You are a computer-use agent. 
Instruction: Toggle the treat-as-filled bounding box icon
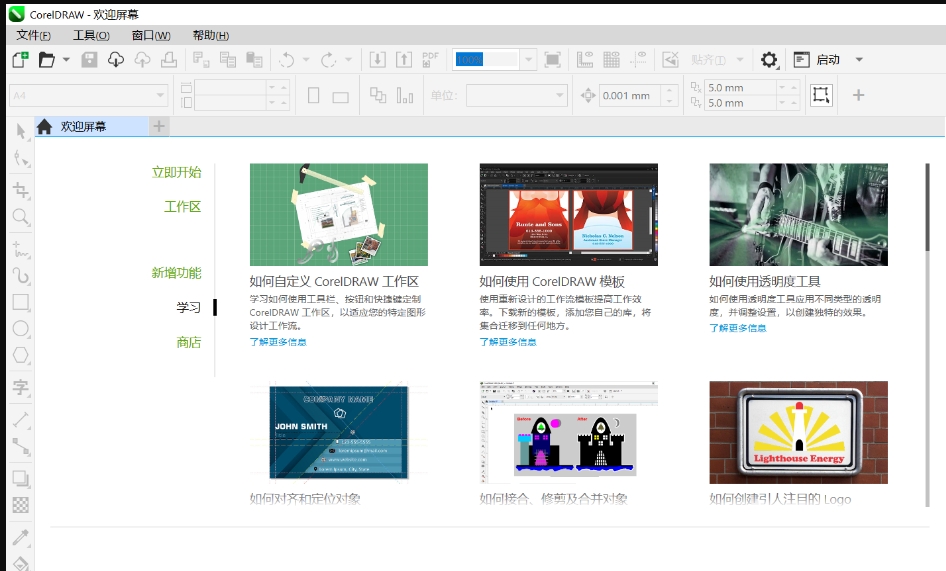click(x=821, y=95)
